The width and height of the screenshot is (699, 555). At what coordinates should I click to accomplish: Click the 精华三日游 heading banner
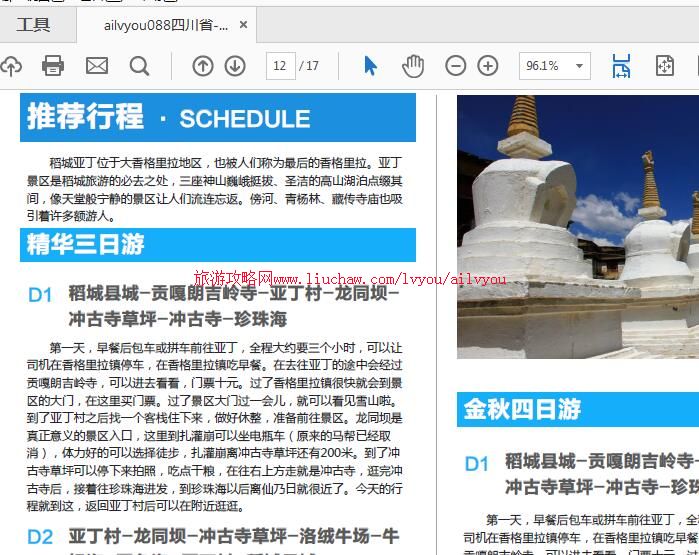(217, 244)
